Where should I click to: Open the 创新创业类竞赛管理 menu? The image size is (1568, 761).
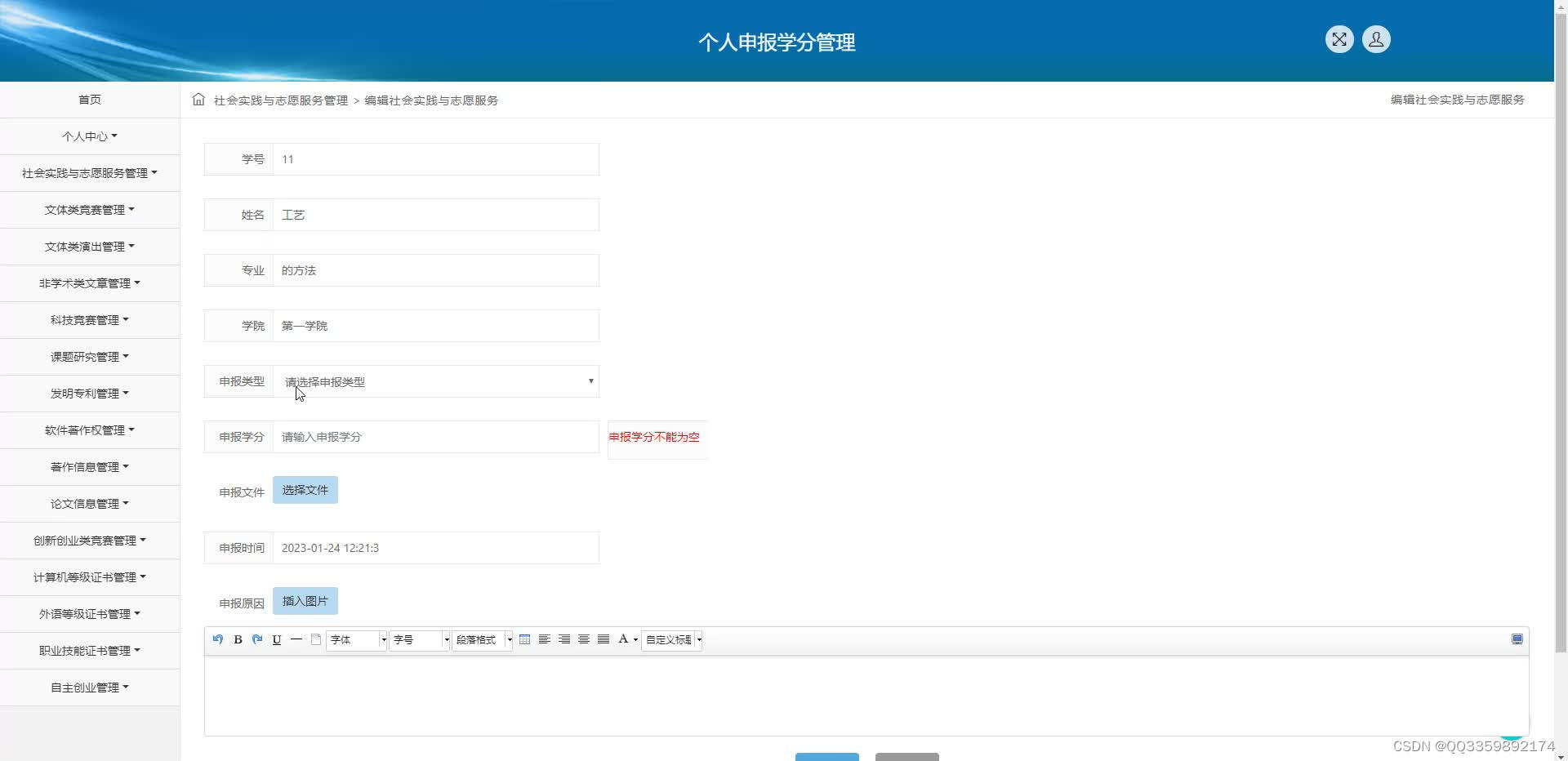[90, 541]
